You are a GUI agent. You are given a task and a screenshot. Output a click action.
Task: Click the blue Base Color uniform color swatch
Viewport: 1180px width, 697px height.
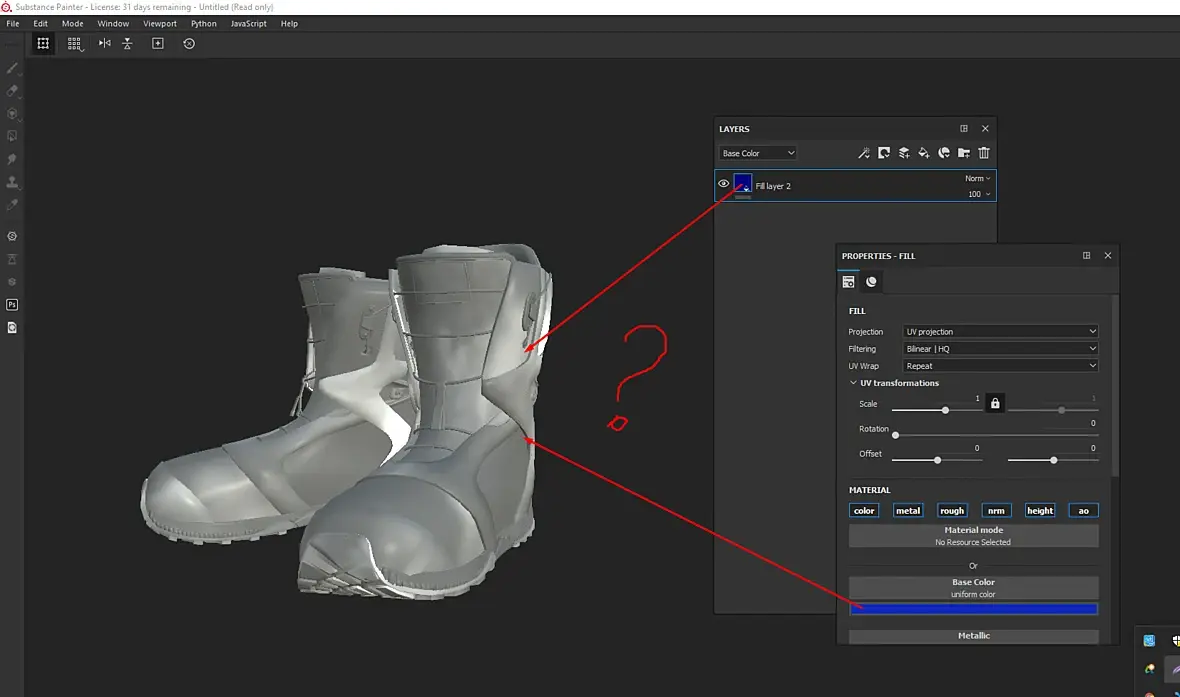click(x=973, y=609)
